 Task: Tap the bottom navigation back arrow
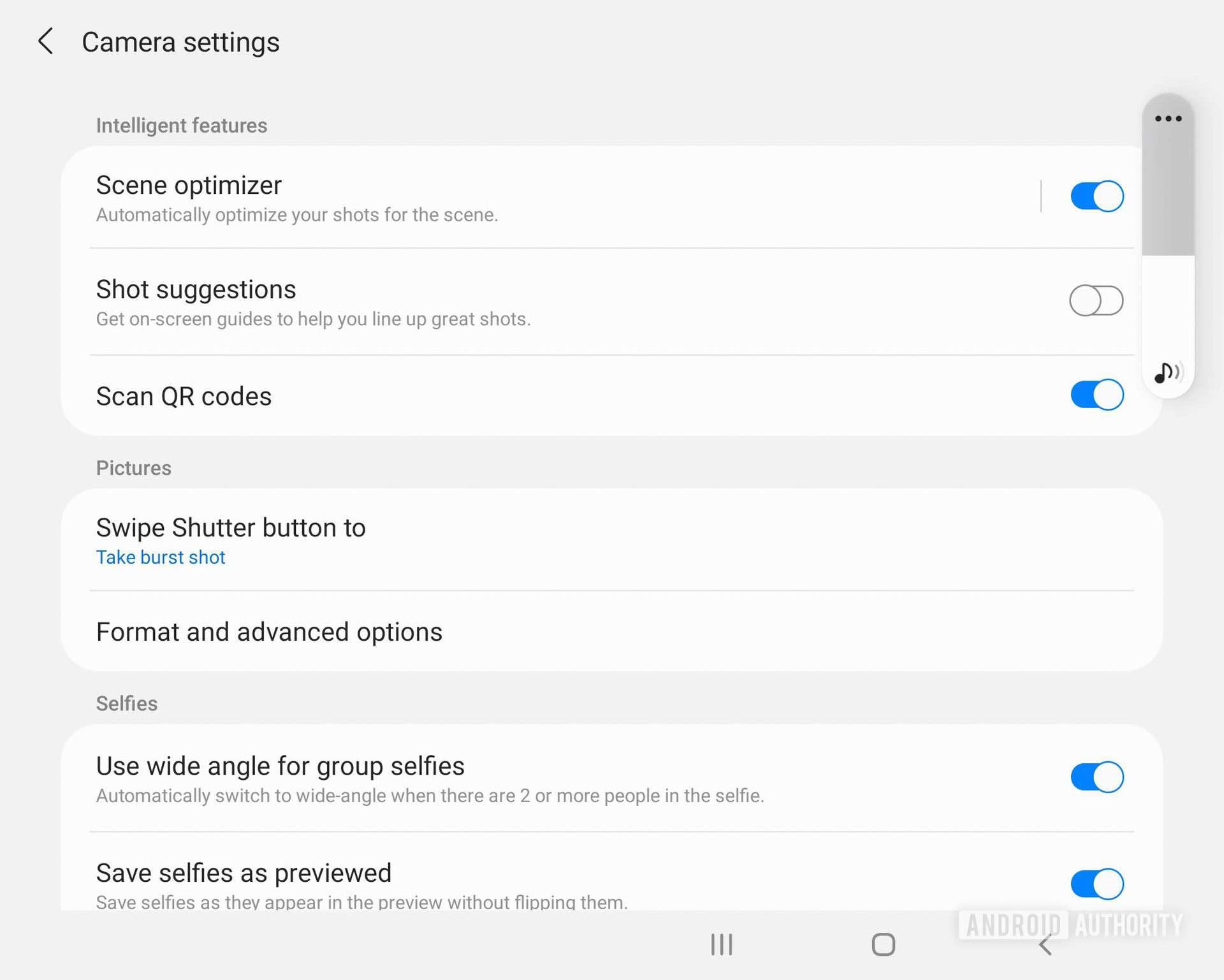tap(1045, 944)
